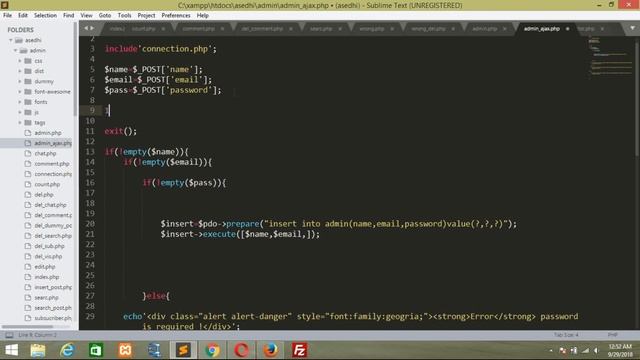
Task: Go to previous tab with left arrow
Action: (x=86, y=28)
